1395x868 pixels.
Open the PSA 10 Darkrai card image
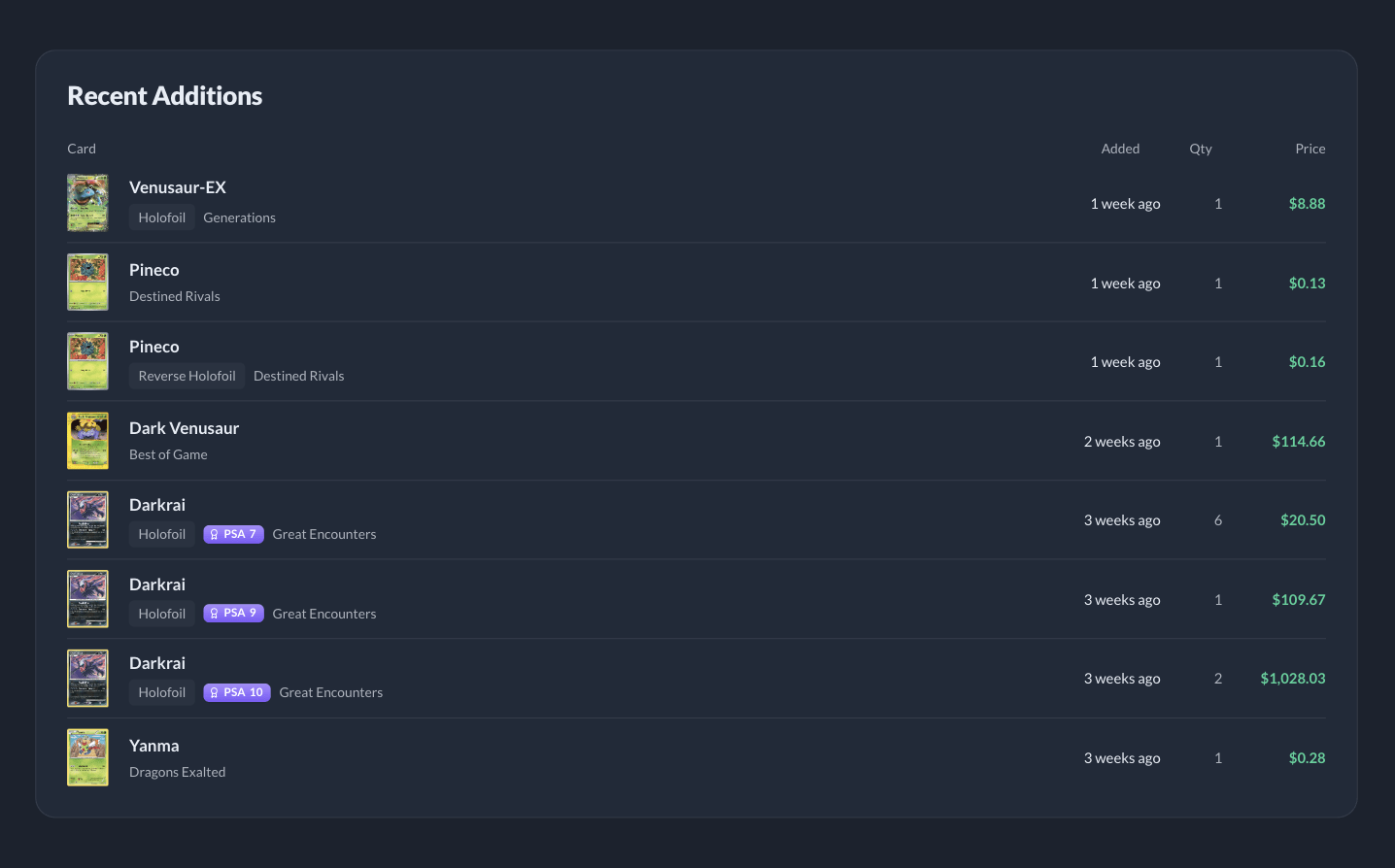pos(87,678)
